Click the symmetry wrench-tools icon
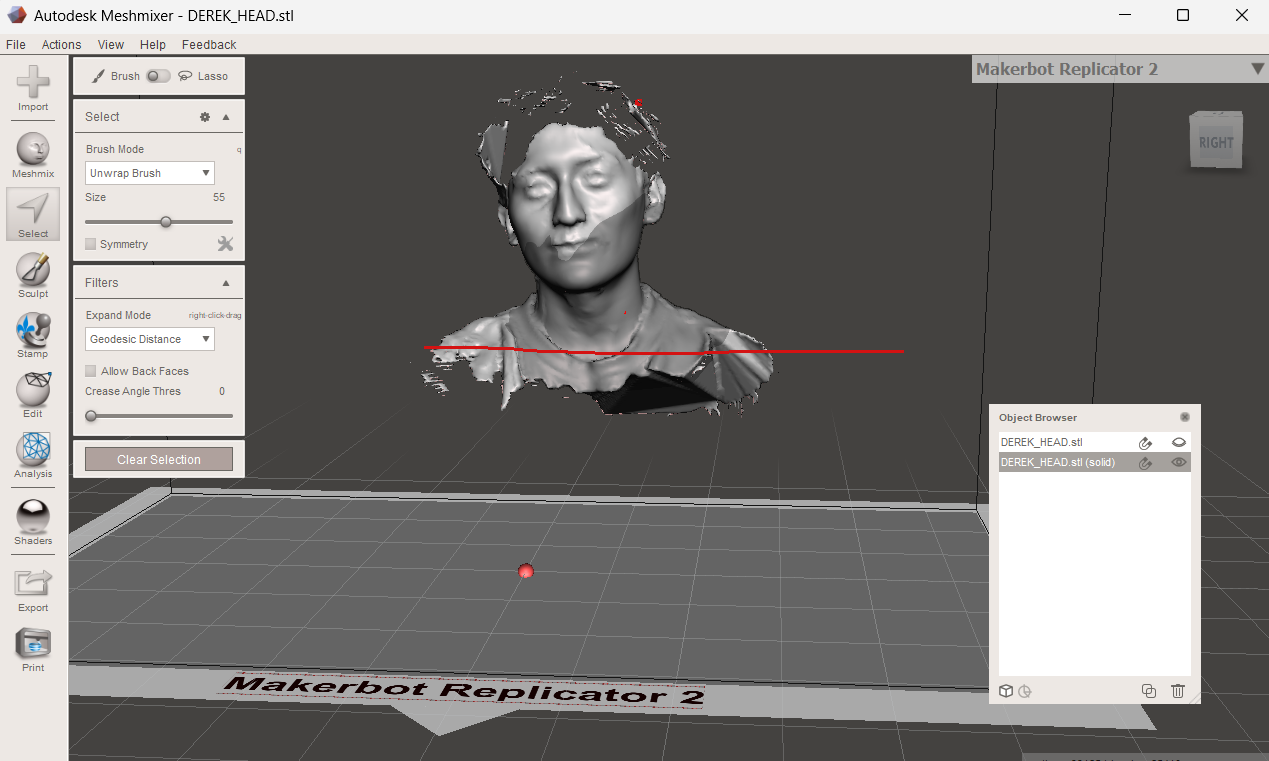Viewport: 1269px width, 761px height. (225, 244)
